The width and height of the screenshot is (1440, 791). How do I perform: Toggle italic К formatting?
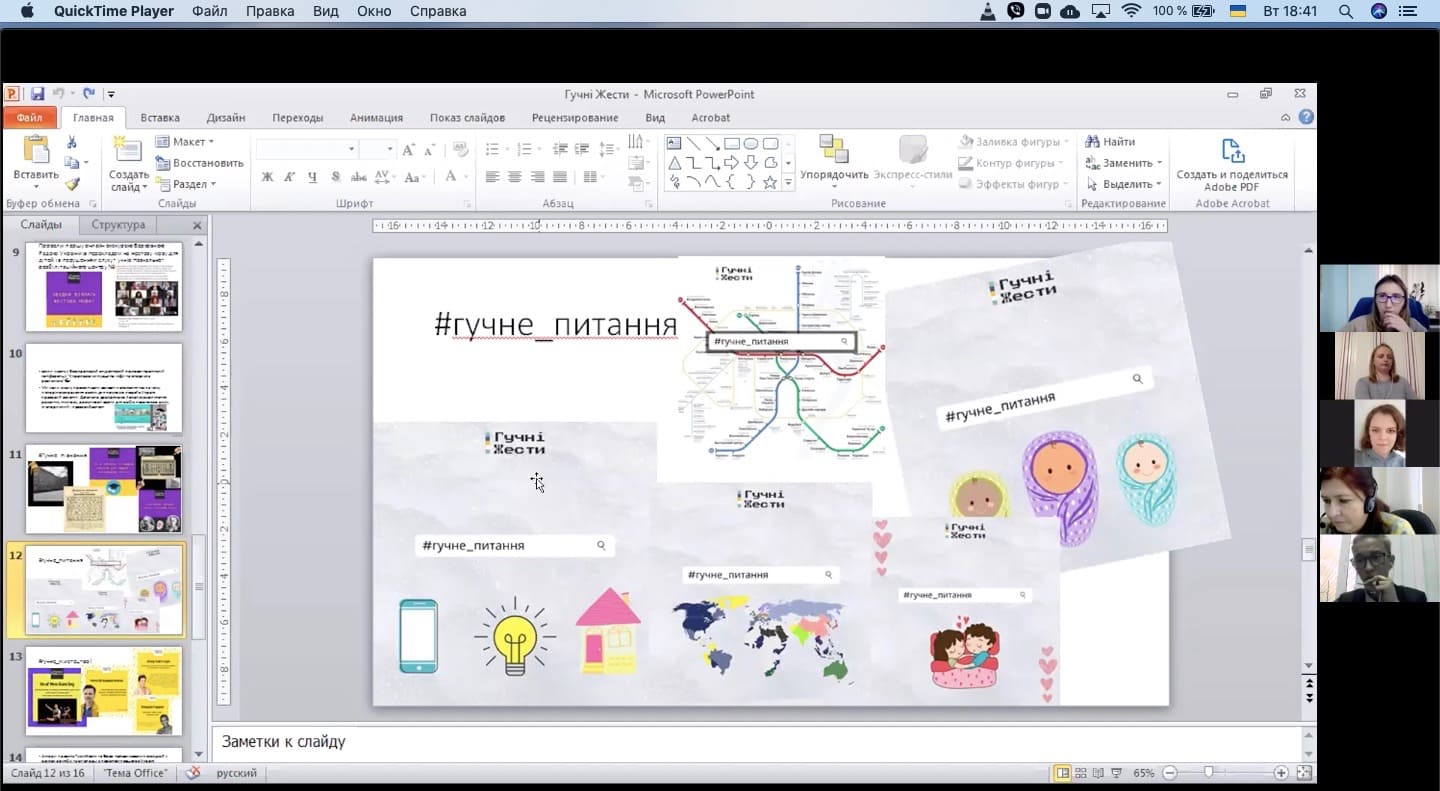click(290, 177)
